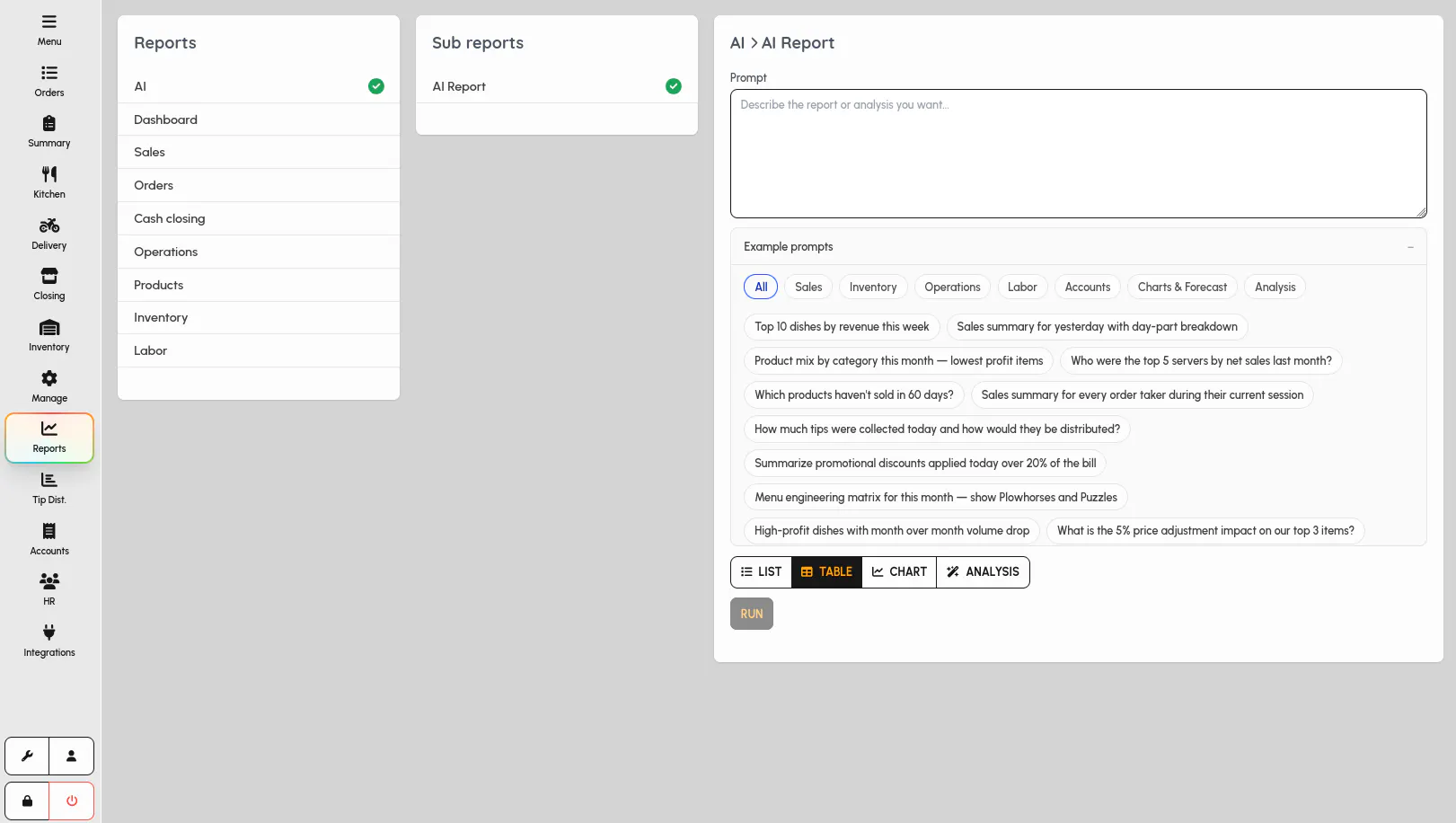Filter prompts by Charts & Forecast

click(1182, 287)
